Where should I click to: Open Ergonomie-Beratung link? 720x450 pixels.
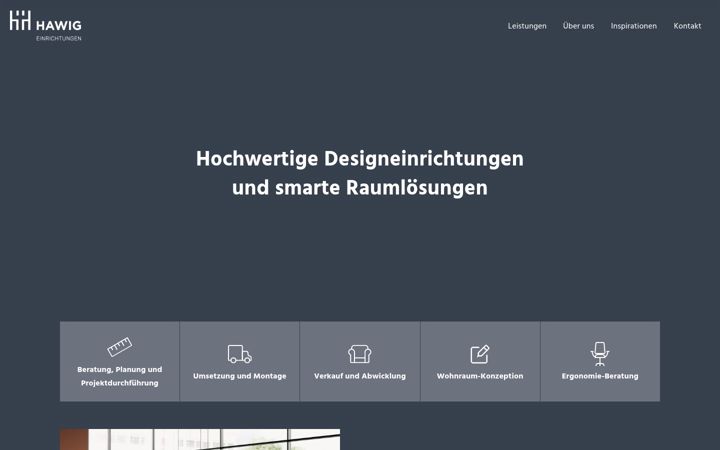pos(600,376)
